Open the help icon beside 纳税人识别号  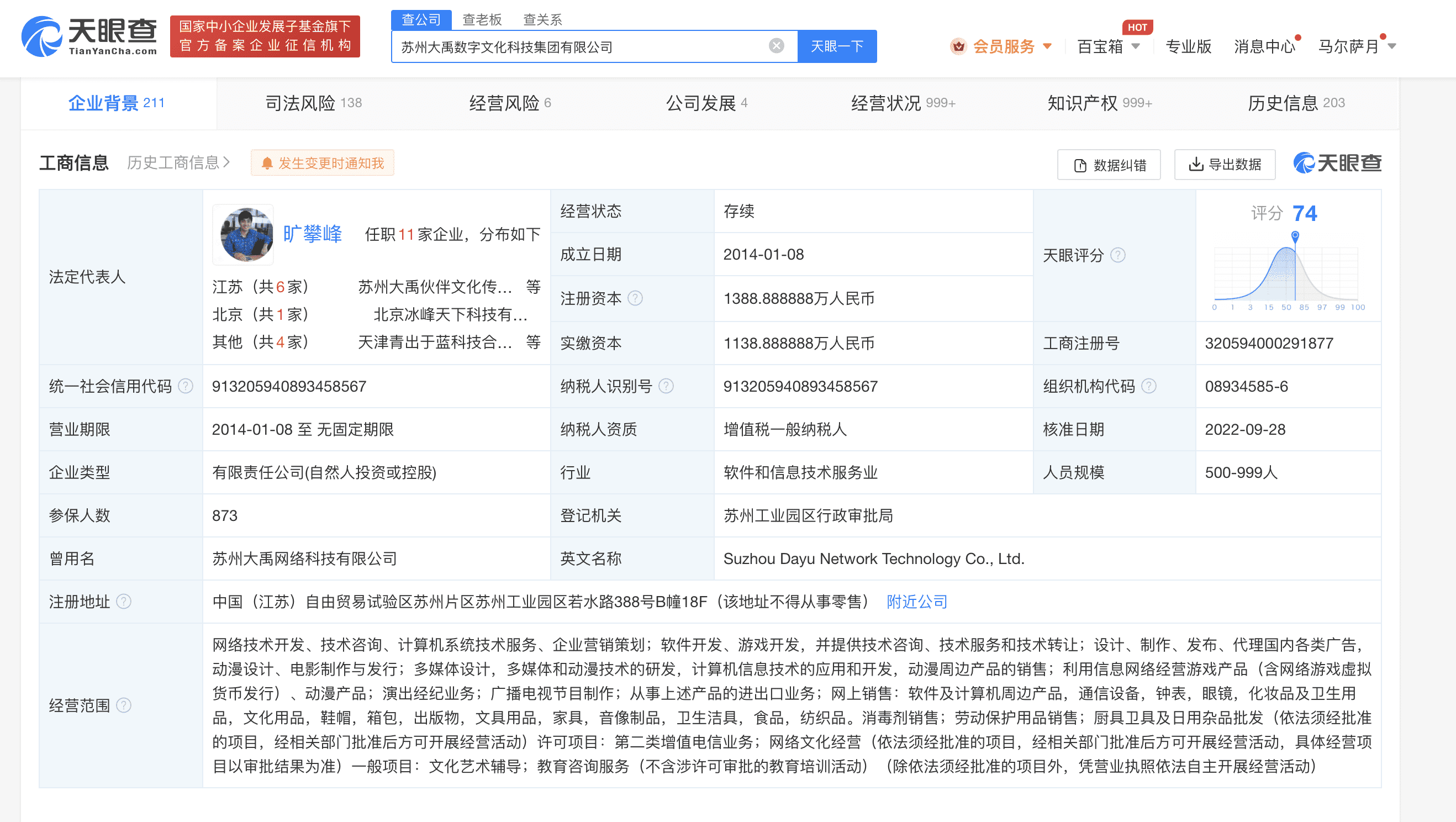coord(666,386)
